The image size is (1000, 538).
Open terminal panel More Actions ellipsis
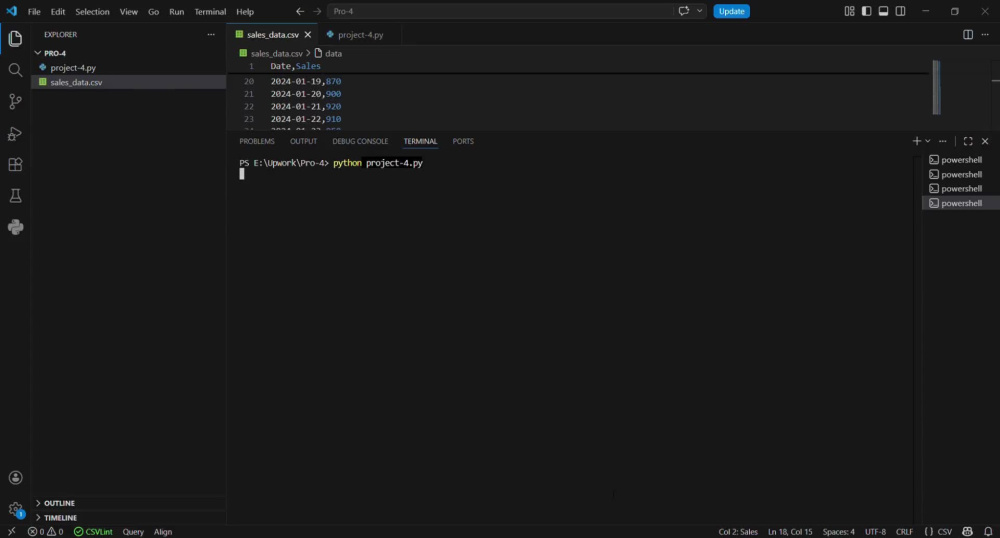943,141
